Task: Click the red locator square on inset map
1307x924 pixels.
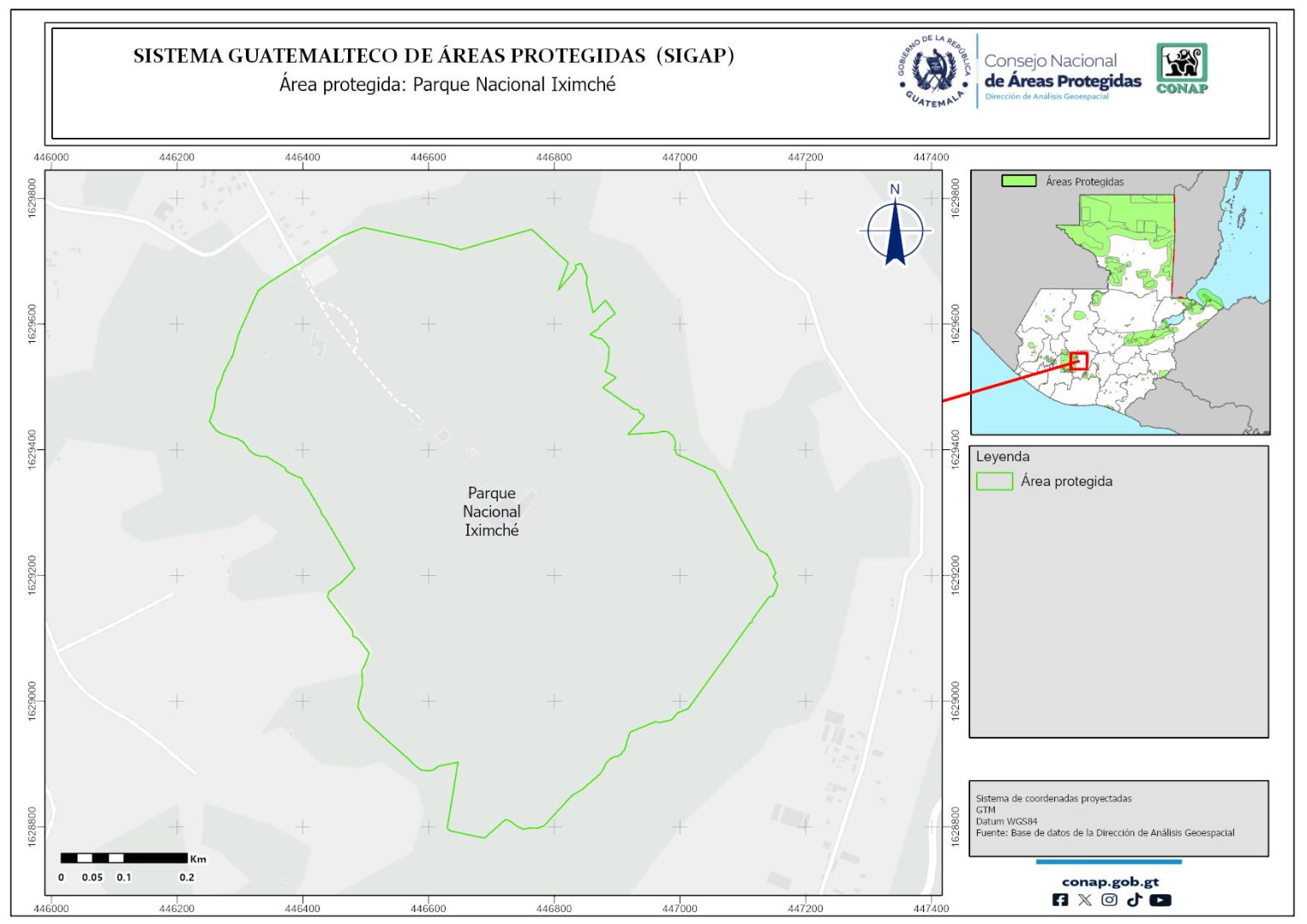Action: click(x=1079, y=361)
